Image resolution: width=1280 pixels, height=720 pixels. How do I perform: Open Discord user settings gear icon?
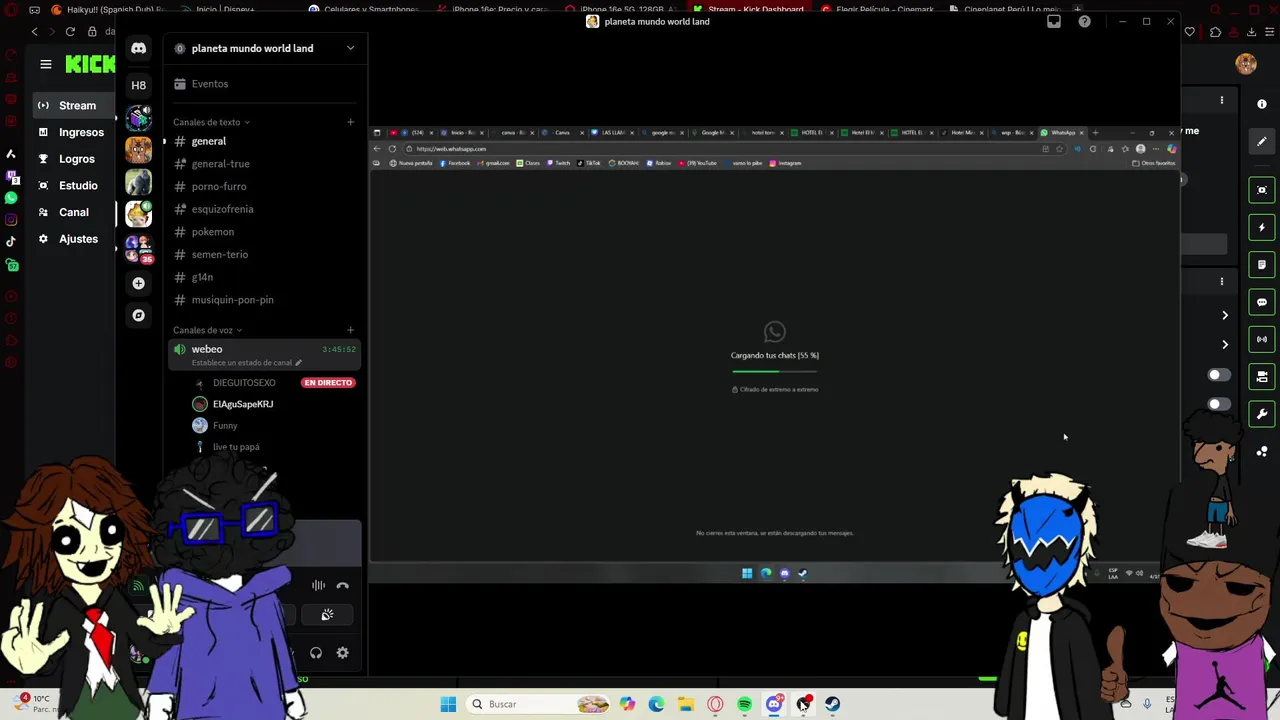coord(343,653)
